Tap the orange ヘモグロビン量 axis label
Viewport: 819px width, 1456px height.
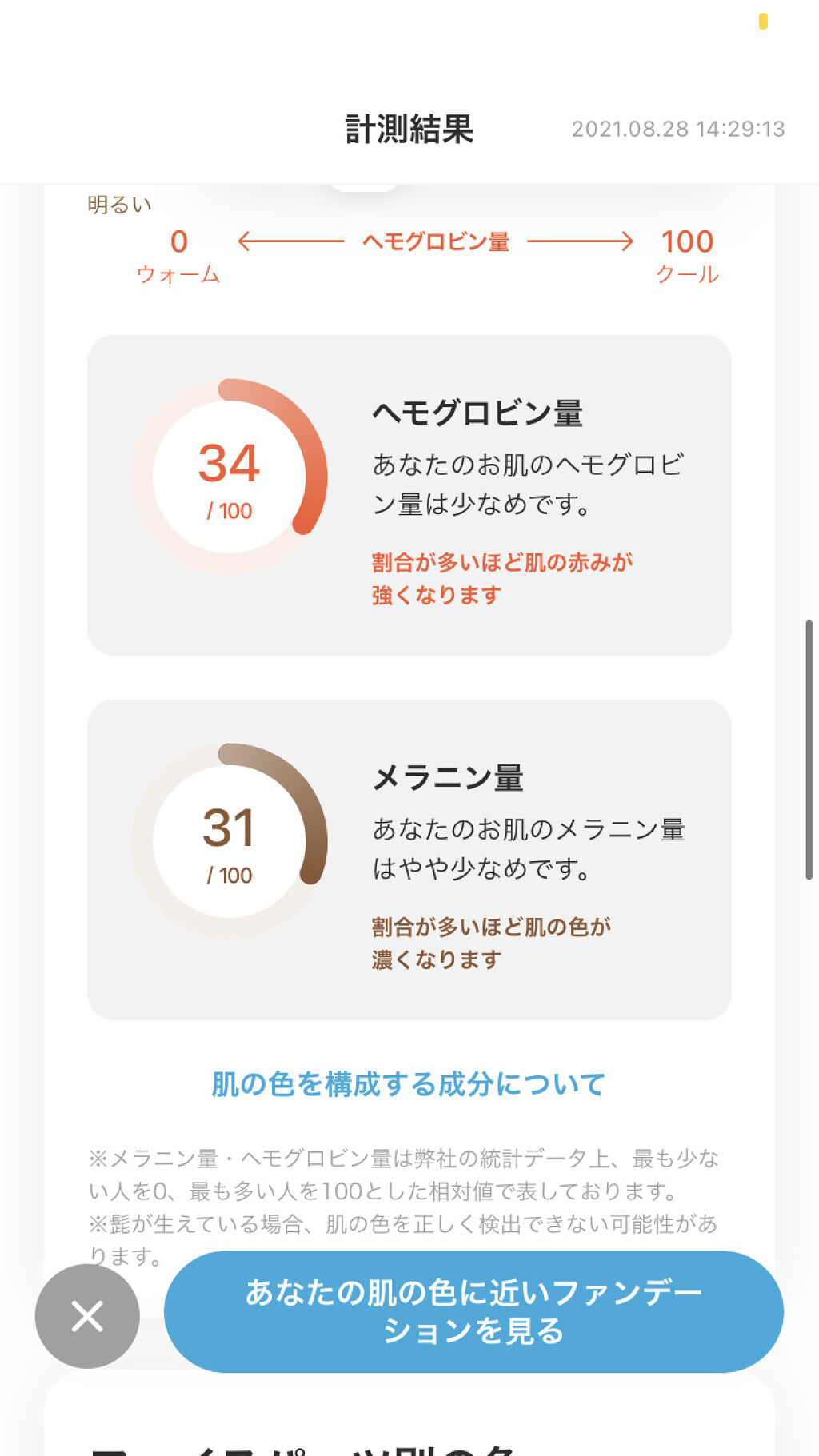coord(436,241)
